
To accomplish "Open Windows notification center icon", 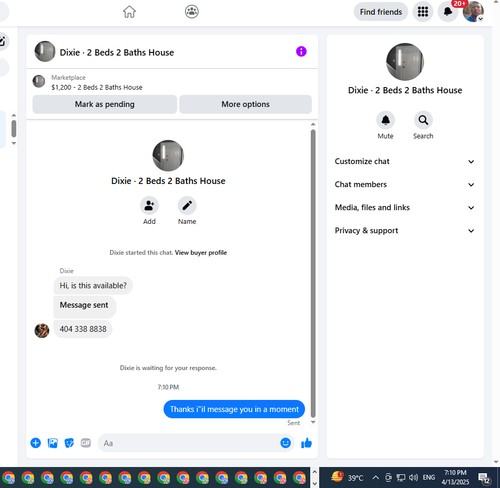I will [x=484, y=478].
